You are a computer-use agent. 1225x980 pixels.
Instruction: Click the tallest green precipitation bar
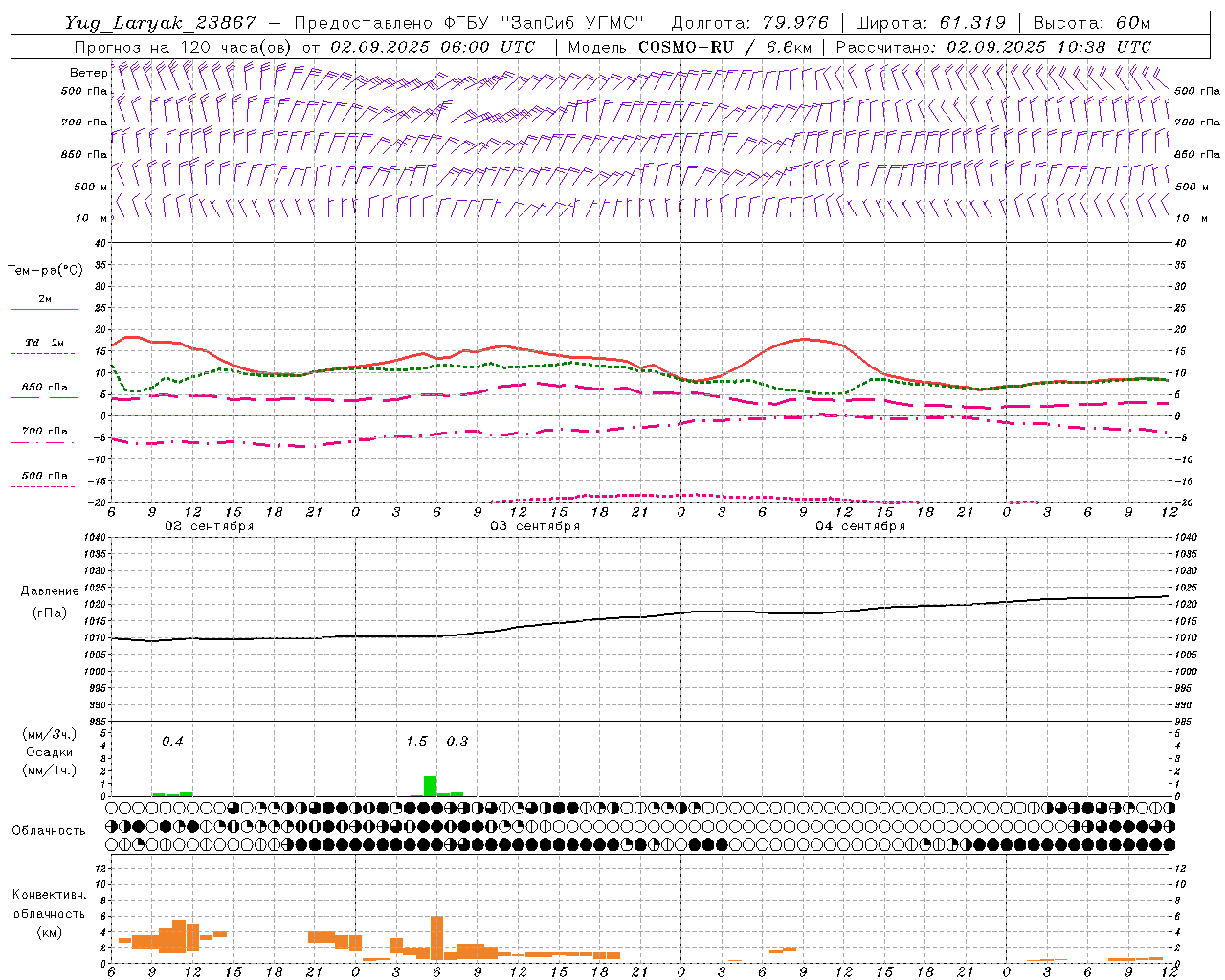pos(431,786)
